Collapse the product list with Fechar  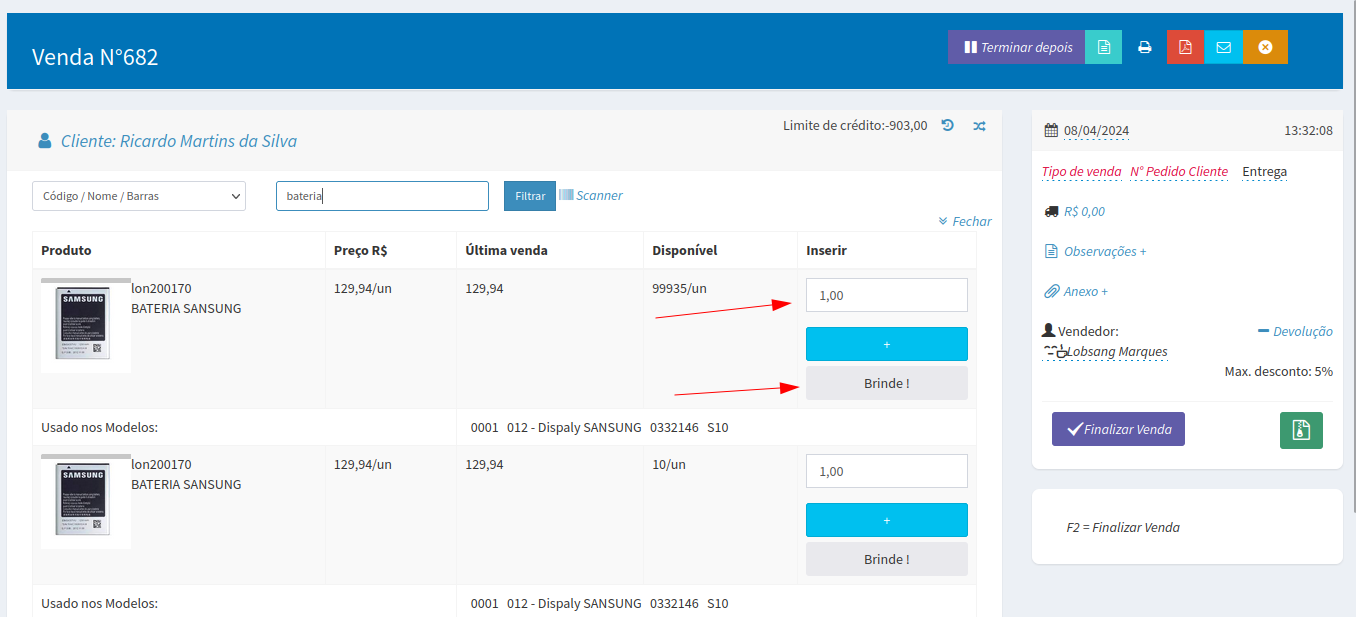coord(965,221)
